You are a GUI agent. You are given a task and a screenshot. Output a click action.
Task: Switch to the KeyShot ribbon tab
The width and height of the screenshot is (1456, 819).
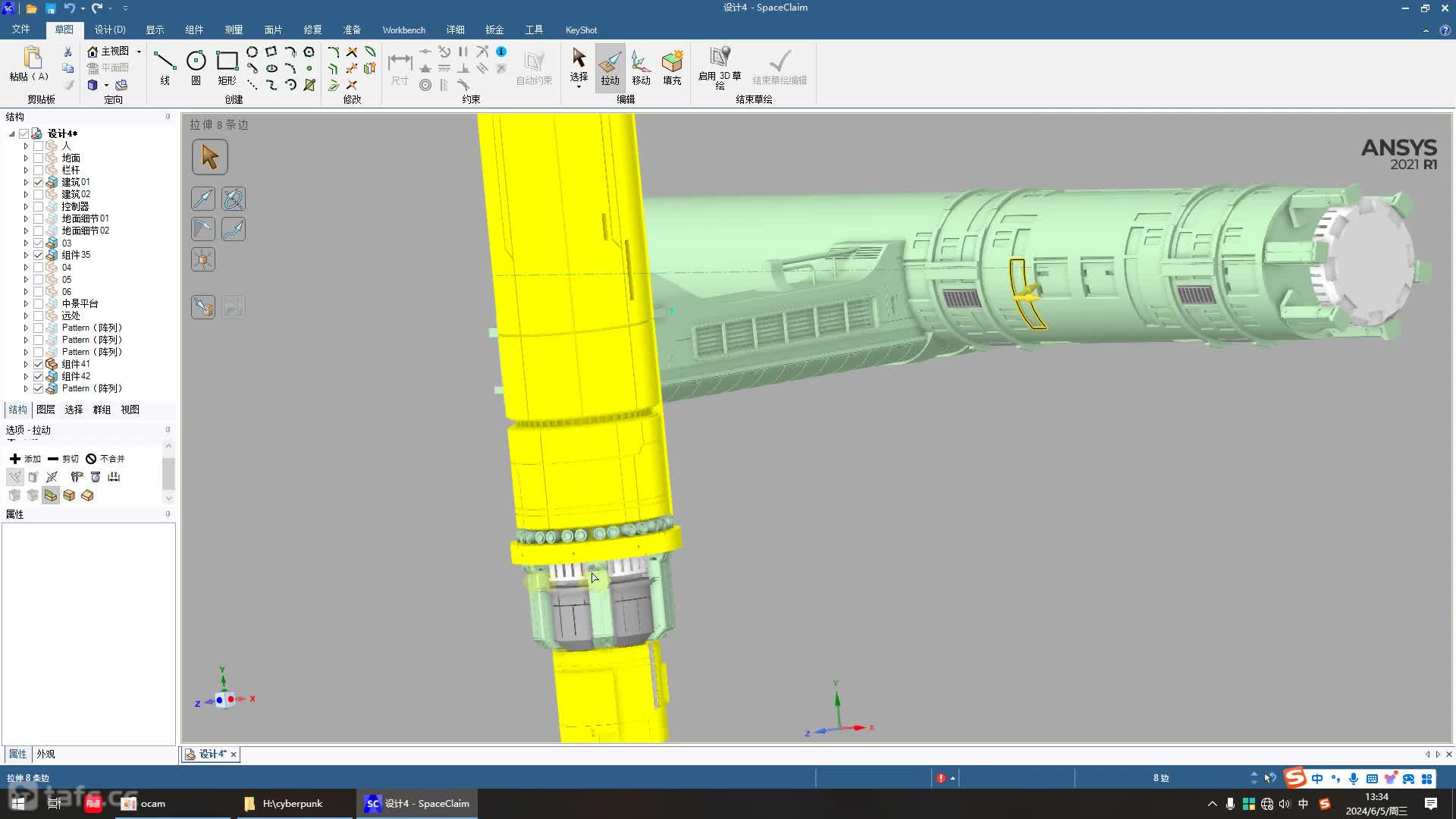[581, 30]
